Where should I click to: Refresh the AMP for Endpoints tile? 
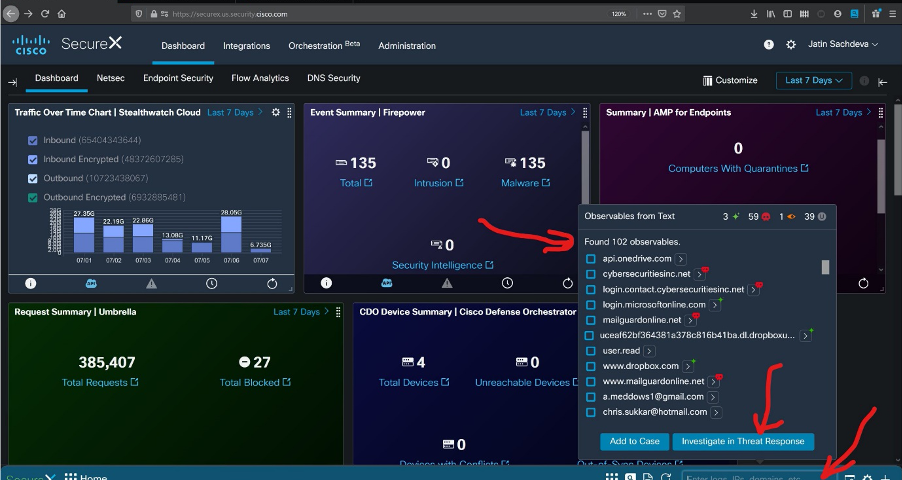863,283
